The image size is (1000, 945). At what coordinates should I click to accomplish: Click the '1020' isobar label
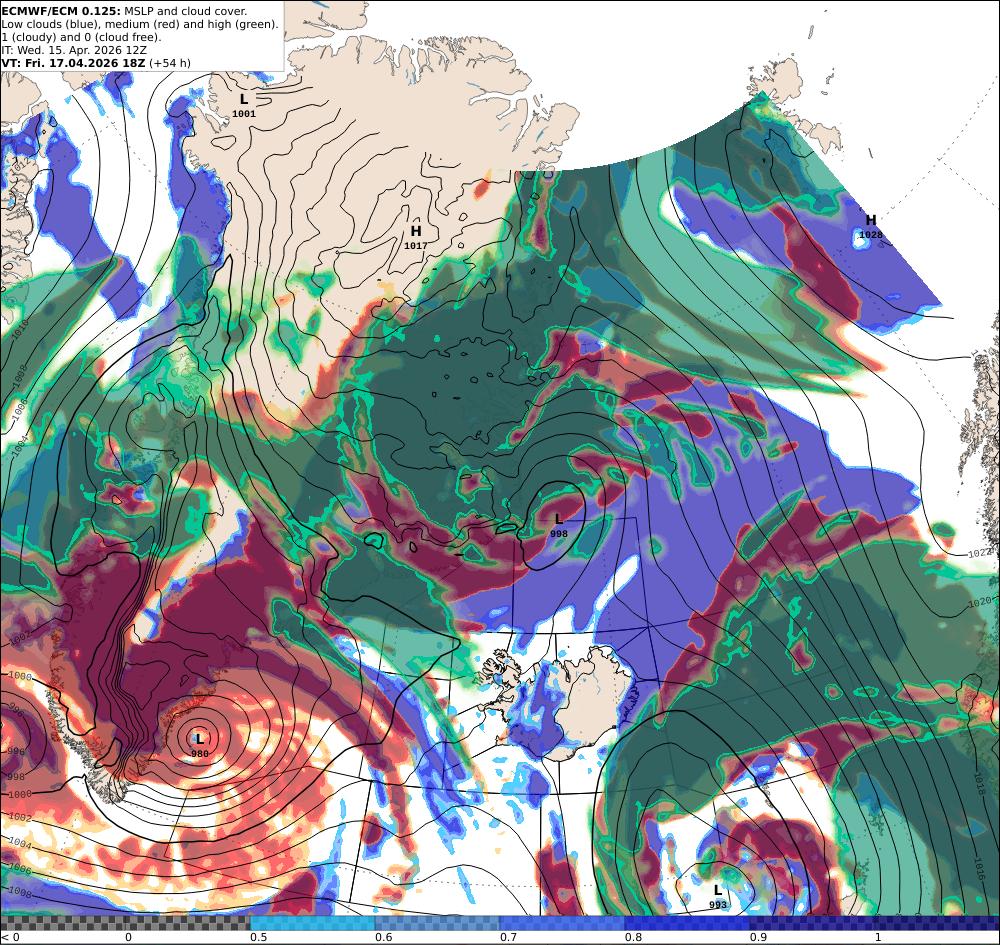point(980,602)
